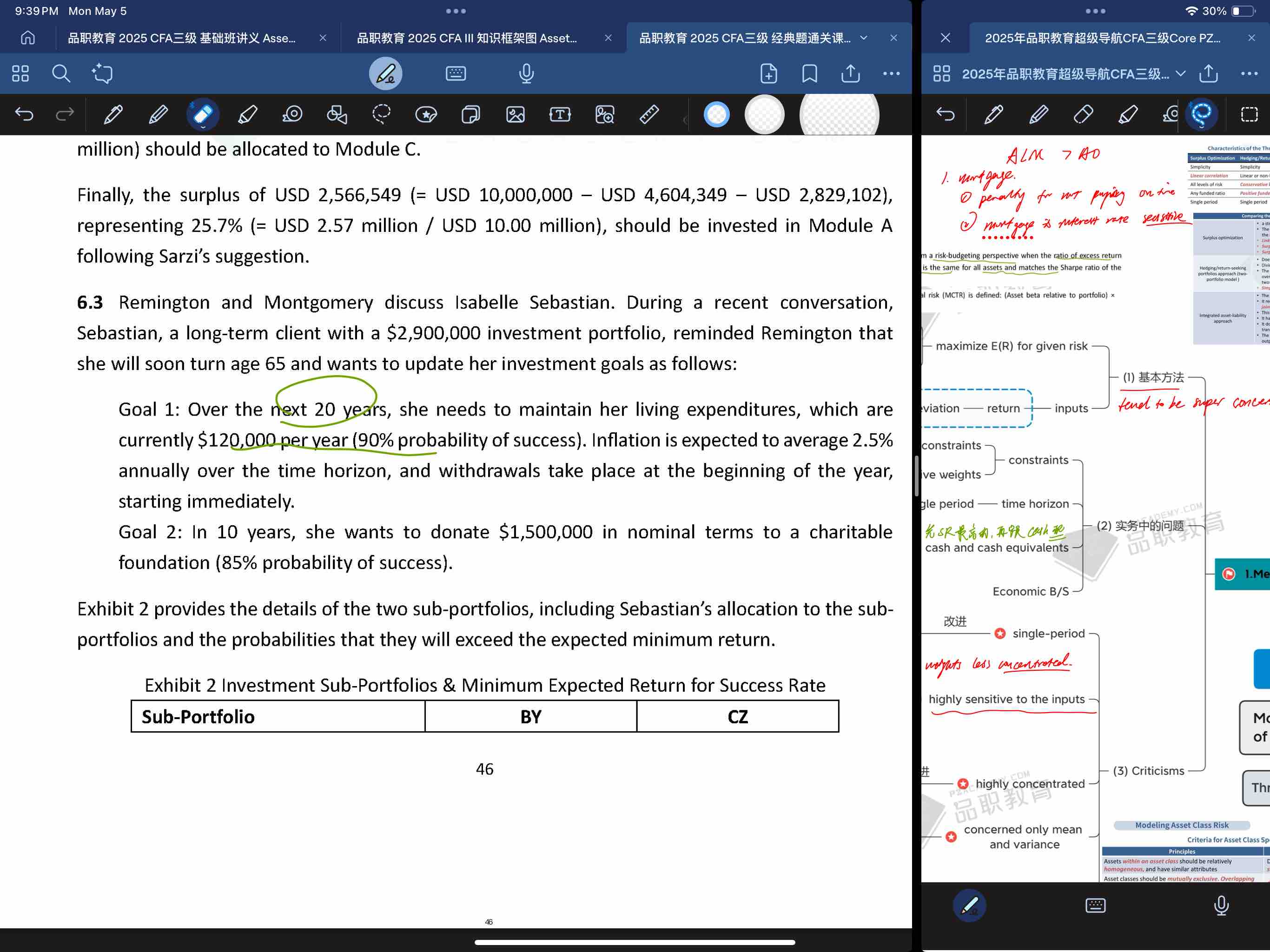Screen dimensions: 1270x952
Task: Select the text box tool
Action: pos(560,114)
